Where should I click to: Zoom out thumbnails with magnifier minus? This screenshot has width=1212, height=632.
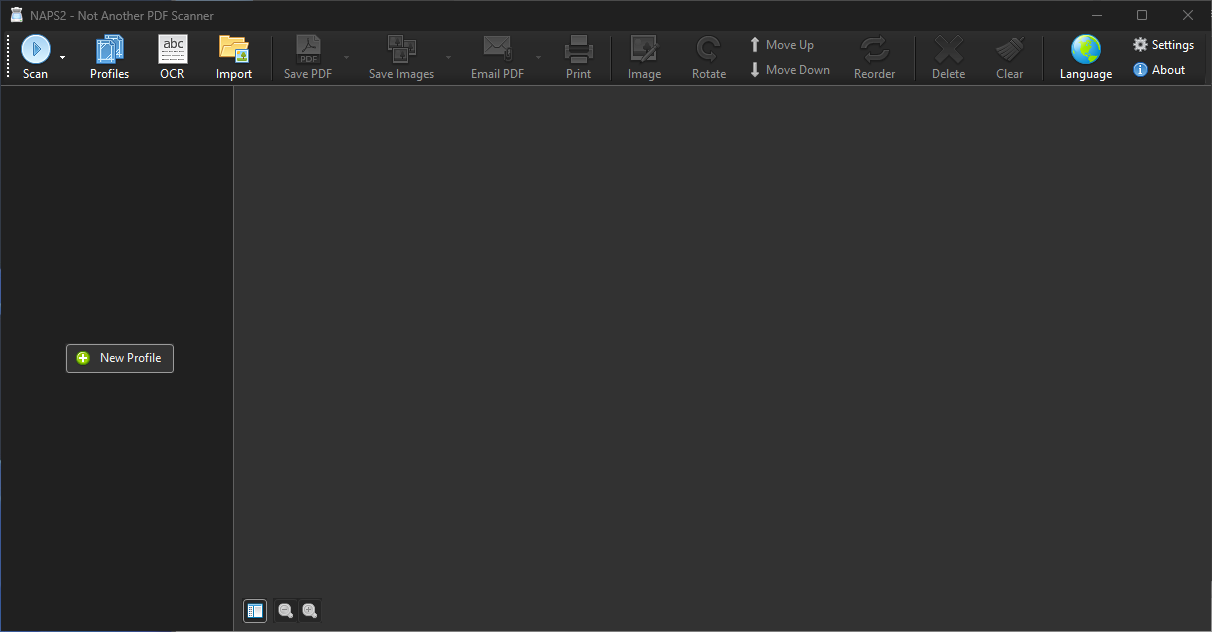pos(285,610)
